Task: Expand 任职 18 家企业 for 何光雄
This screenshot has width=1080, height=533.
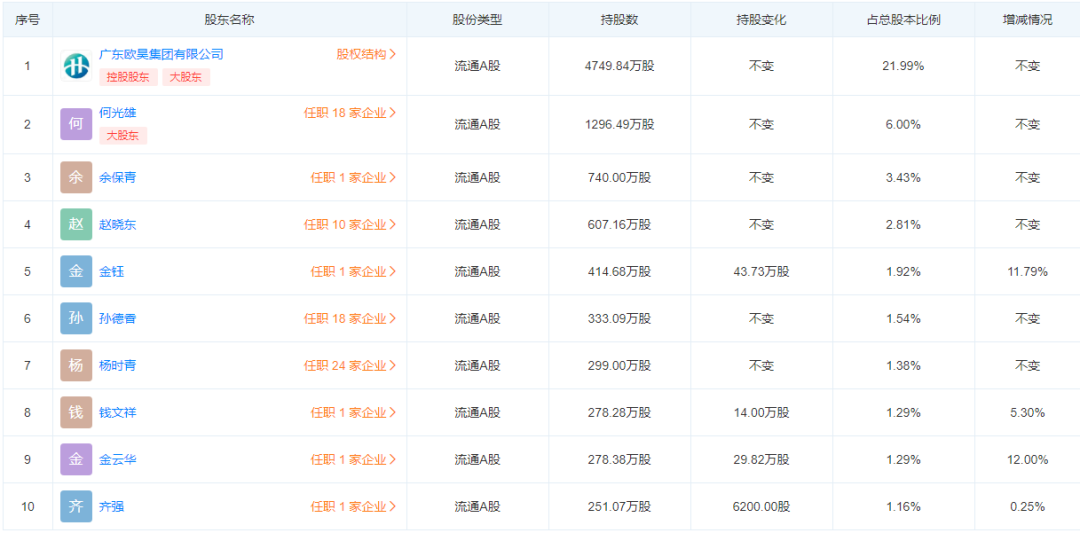Action: [351, 113]
